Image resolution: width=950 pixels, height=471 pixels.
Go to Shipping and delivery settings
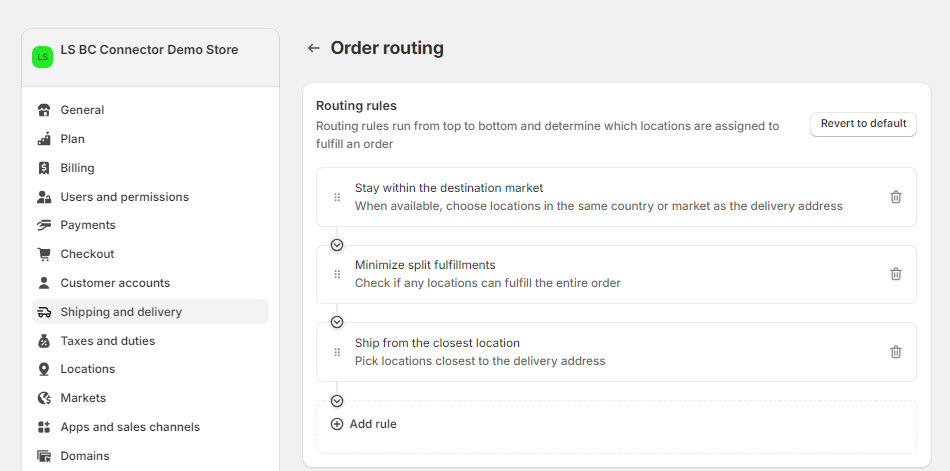pos(121,312)
